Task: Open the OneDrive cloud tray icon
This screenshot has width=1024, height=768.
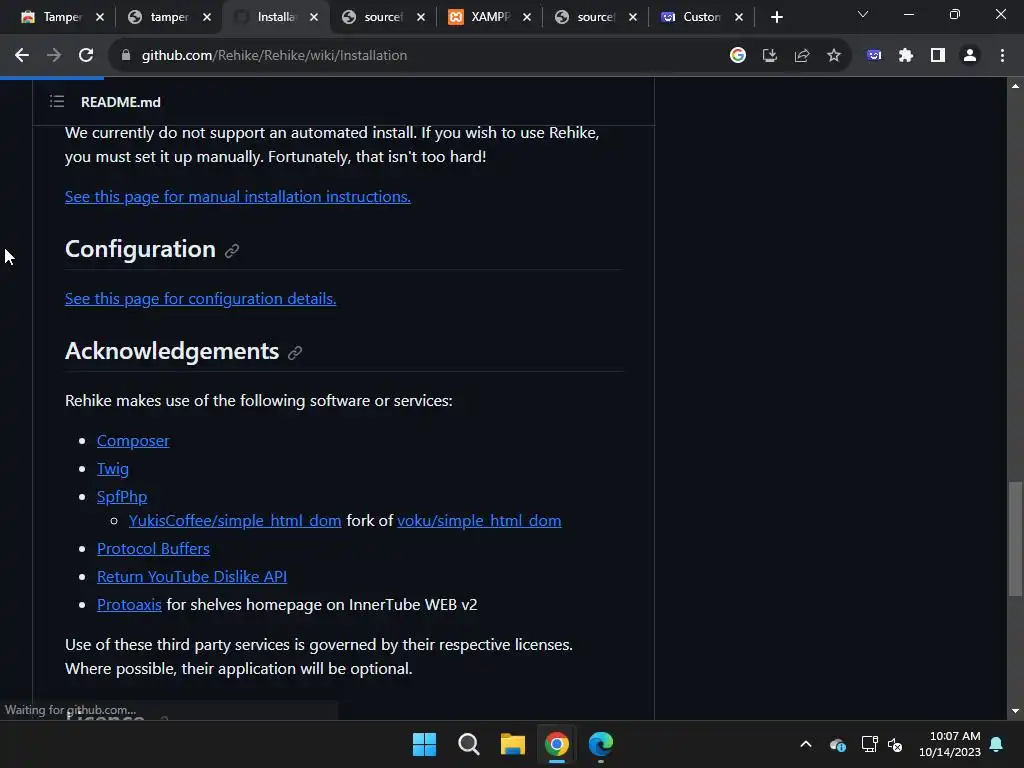Action: click(838, 744)
